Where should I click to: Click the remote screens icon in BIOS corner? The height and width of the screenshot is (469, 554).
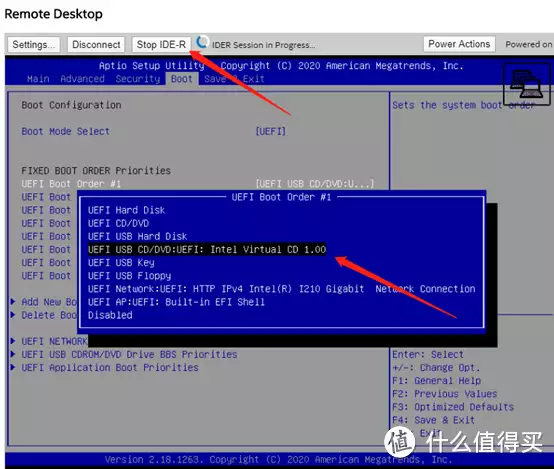tap(526, 84)
